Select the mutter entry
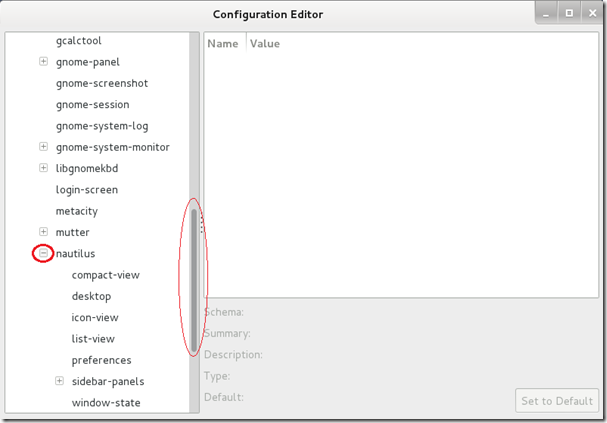 tap(72, 232)
